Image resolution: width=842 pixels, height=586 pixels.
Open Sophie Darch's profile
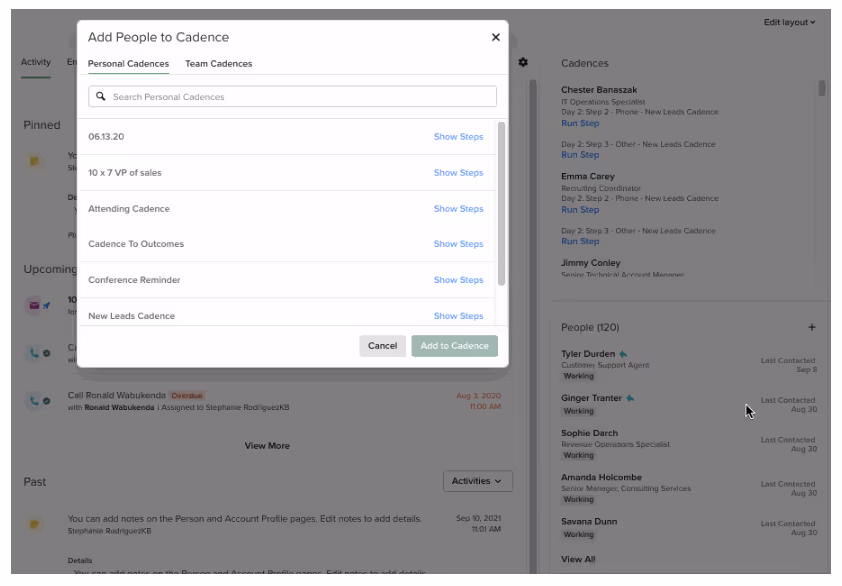pos(589,433)
